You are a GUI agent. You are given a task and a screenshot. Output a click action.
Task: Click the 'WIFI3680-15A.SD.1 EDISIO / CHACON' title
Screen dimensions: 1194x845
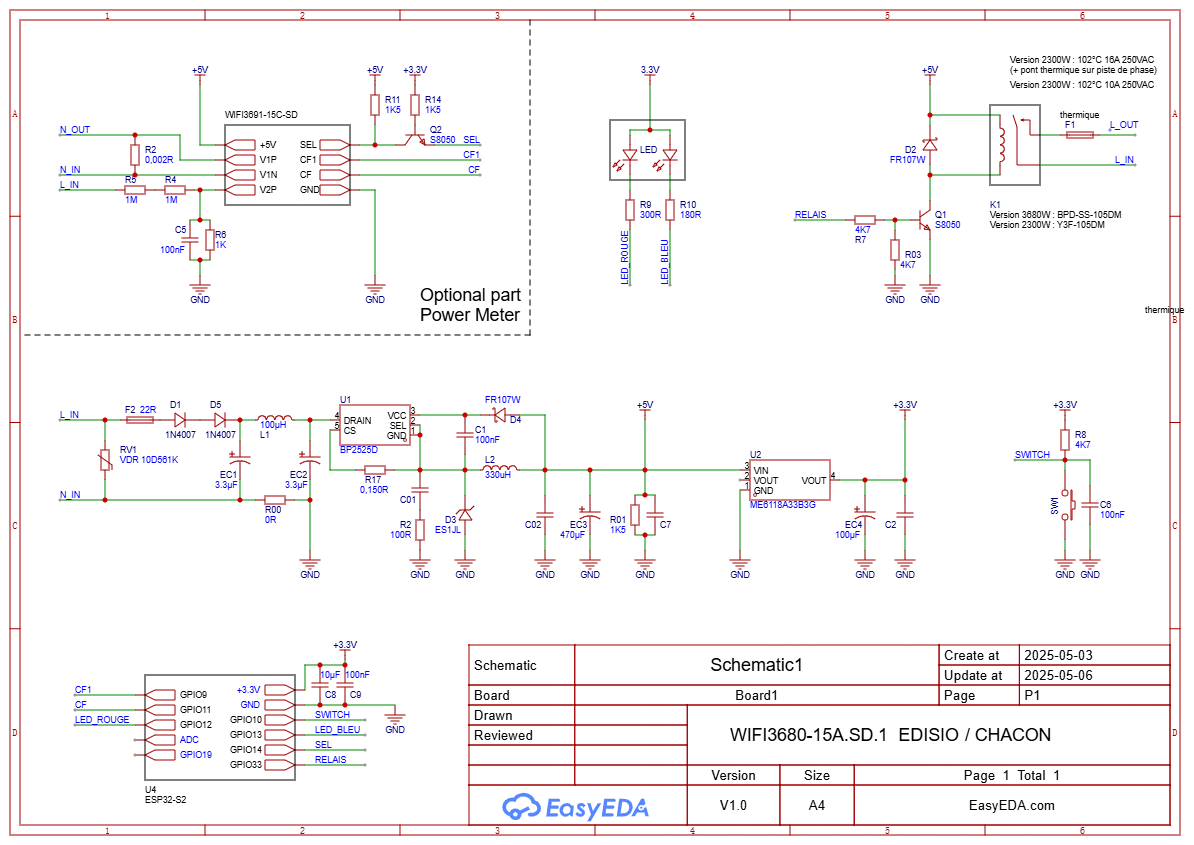(890, 735)
